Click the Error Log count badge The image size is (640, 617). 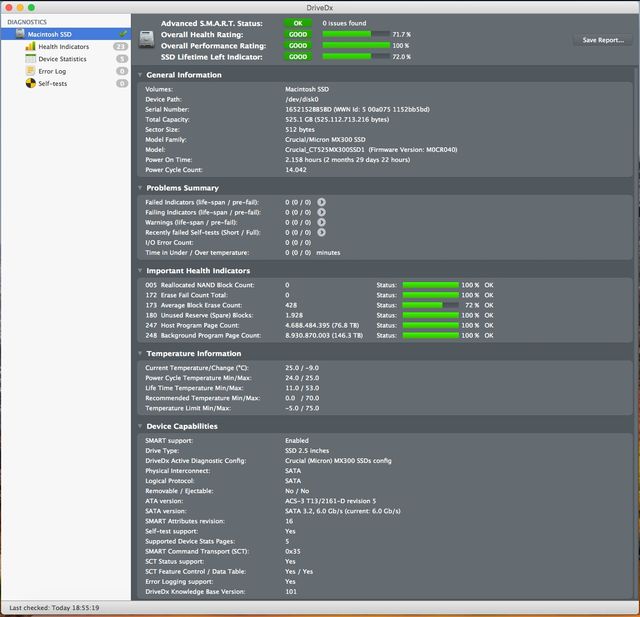coord(122,71)
